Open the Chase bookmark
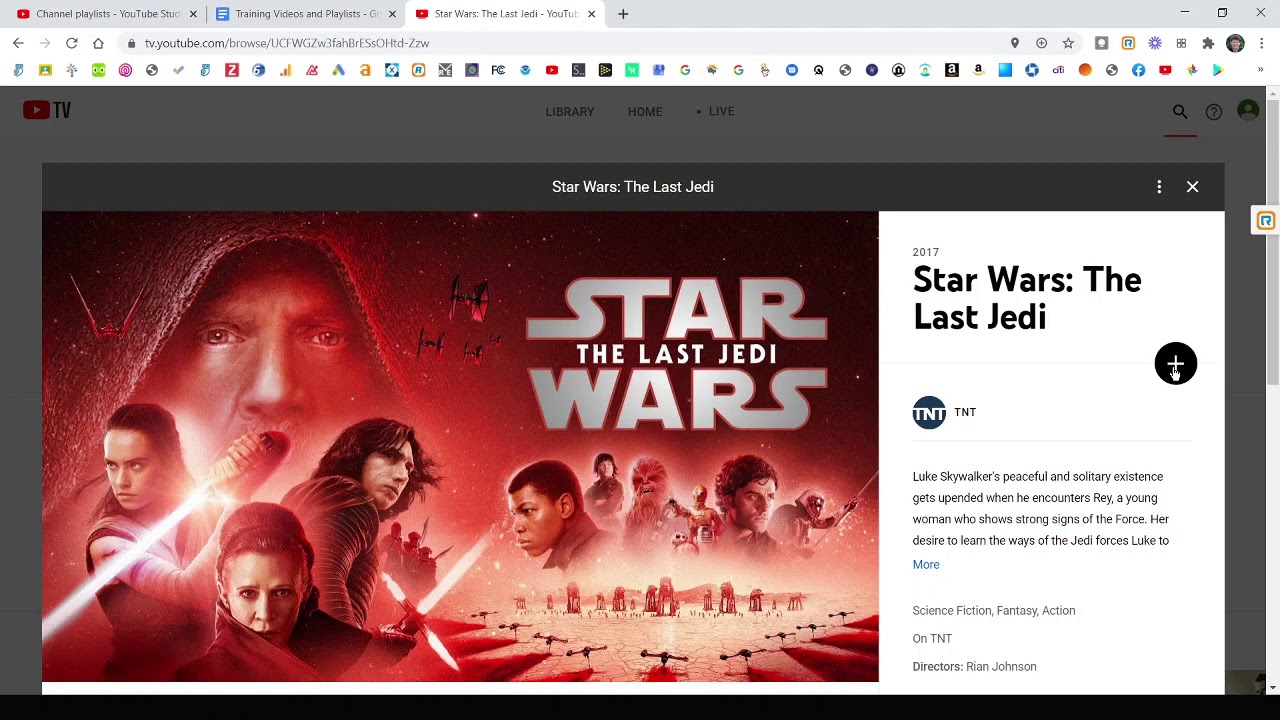The width and height of the screenshot is (1280, 720). 1032,70
